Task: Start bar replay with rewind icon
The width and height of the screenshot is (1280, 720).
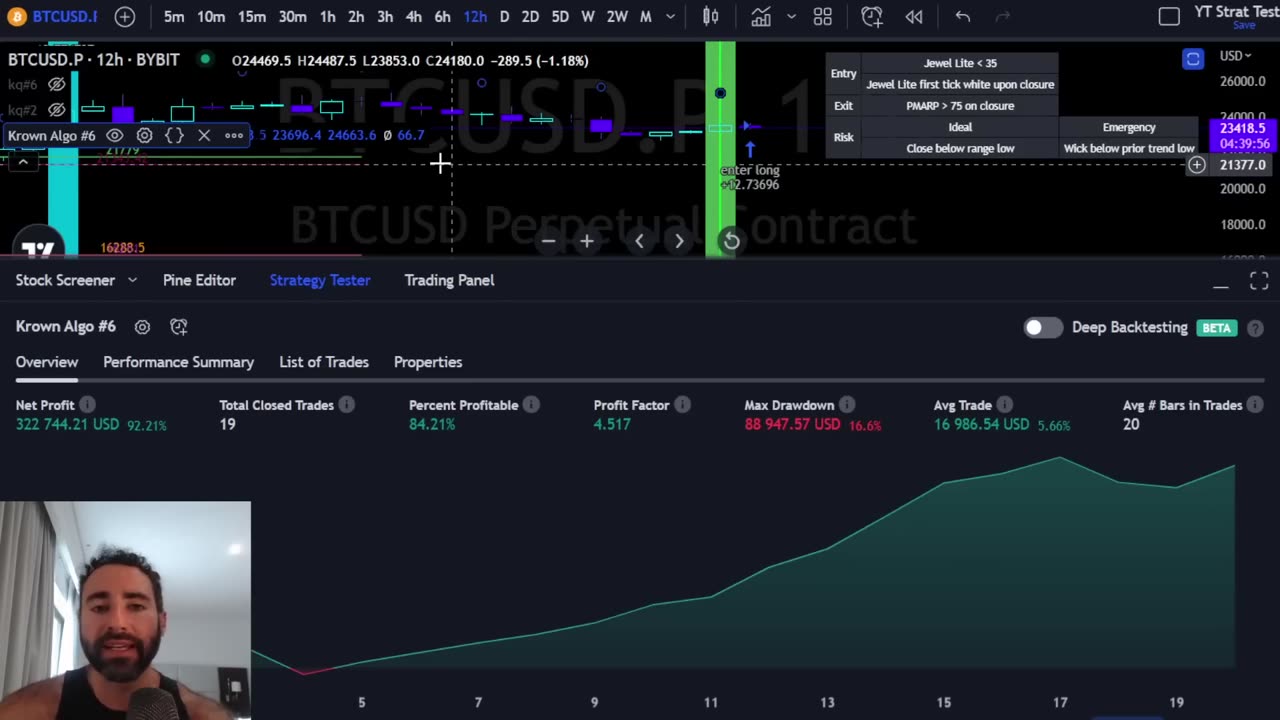Action: coord(914,17)
